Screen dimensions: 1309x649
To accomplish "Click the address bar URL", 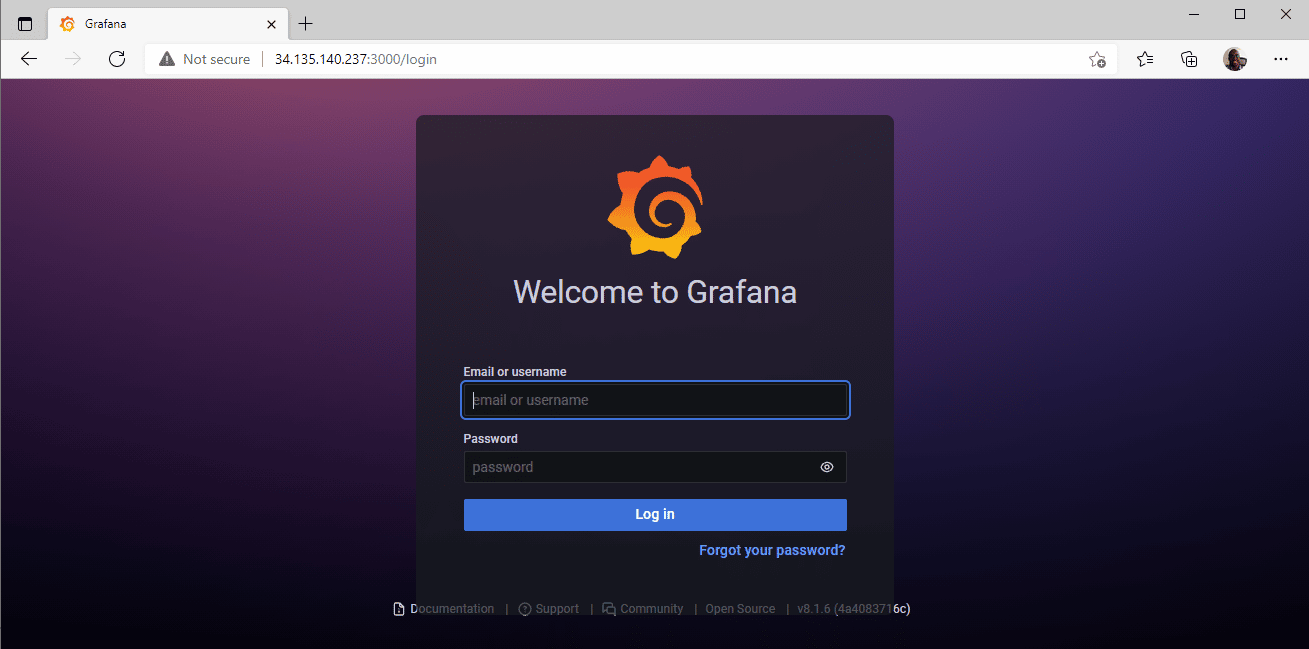I will (356, 59).
